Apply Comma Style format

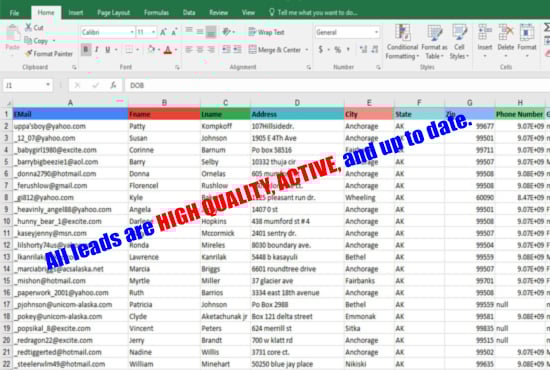click(348, 49)
